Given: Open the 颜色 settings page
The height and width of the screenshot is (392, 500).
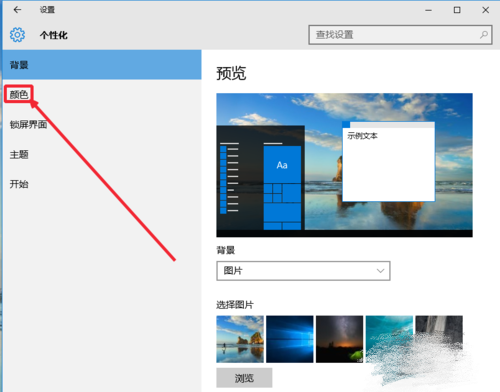Looking at the screenshot, I should [19, 94].
